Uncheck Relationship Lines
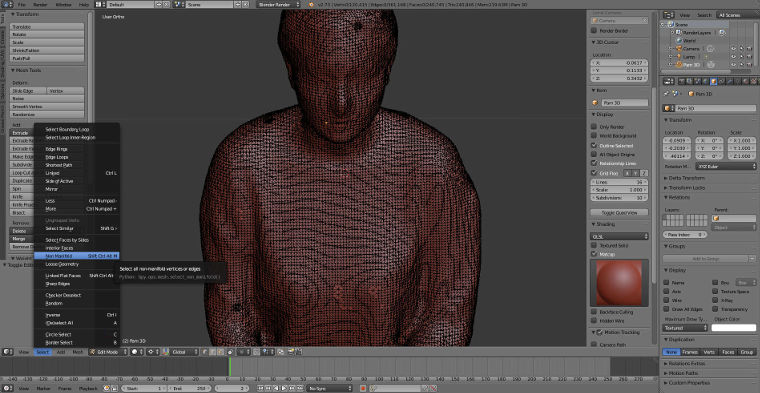The width and height of the screenshot is (760, 393). pos(594,163)
